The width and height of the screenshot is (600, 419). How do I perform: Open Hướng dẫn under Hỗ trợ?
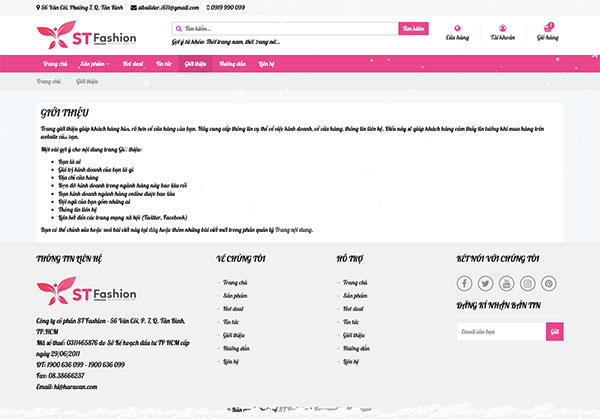[356, 349]
